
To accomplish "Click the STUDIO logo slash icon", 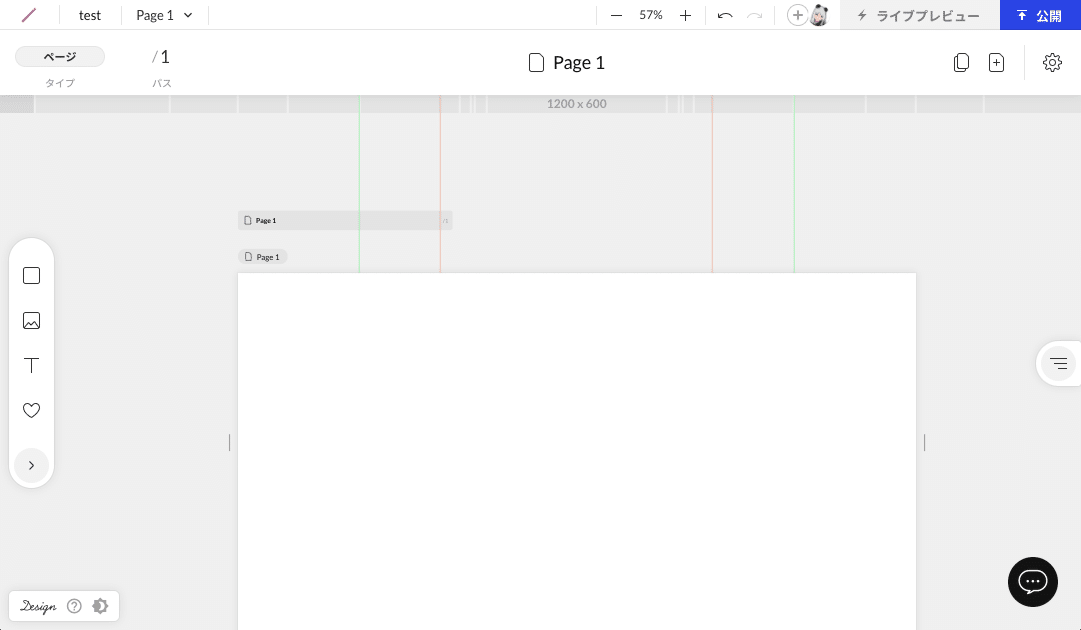I will [x=29, y=14].
